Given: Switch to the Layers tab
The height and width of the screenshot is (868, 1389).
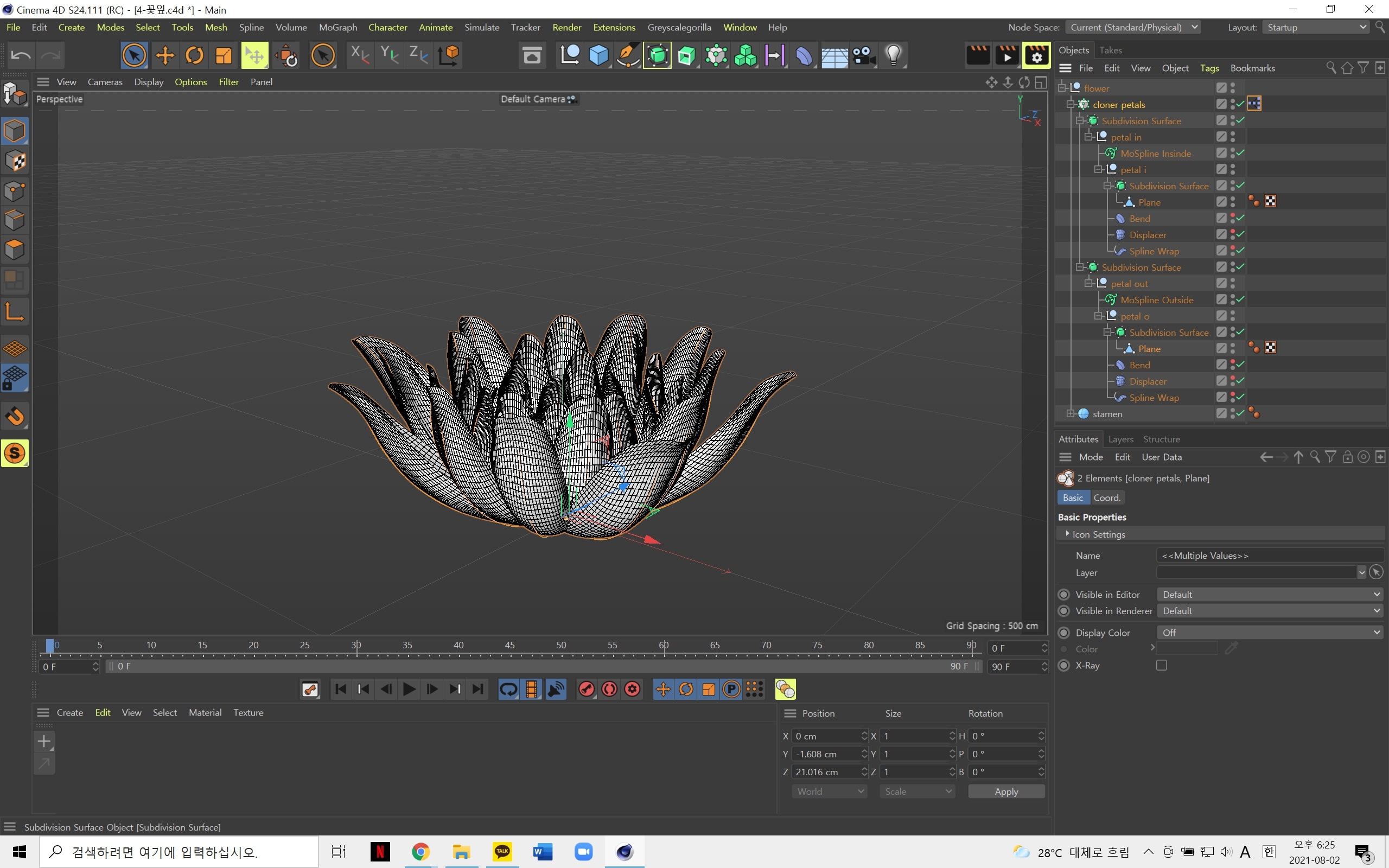Looking at the screenshot, I should click(1120, 439).
